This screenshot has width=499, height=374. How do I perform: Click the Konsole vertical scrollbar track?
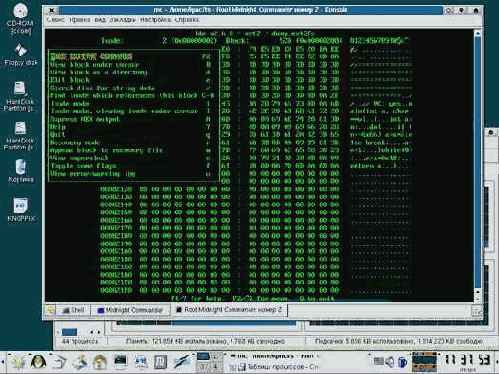click(477, 163)
